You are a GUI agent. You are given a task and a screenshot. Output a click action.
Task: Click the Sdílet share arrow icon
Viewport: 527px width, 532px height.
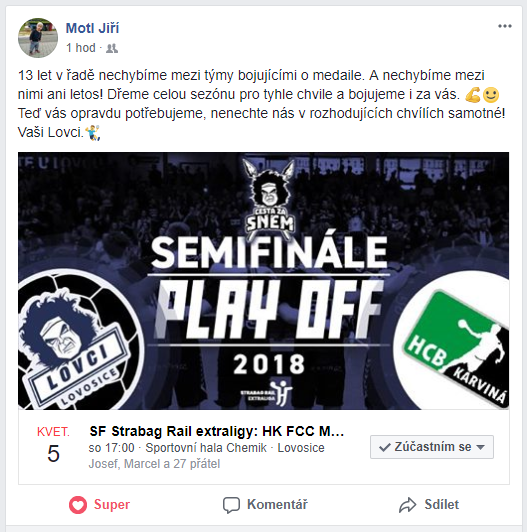(x=407, y=505)
